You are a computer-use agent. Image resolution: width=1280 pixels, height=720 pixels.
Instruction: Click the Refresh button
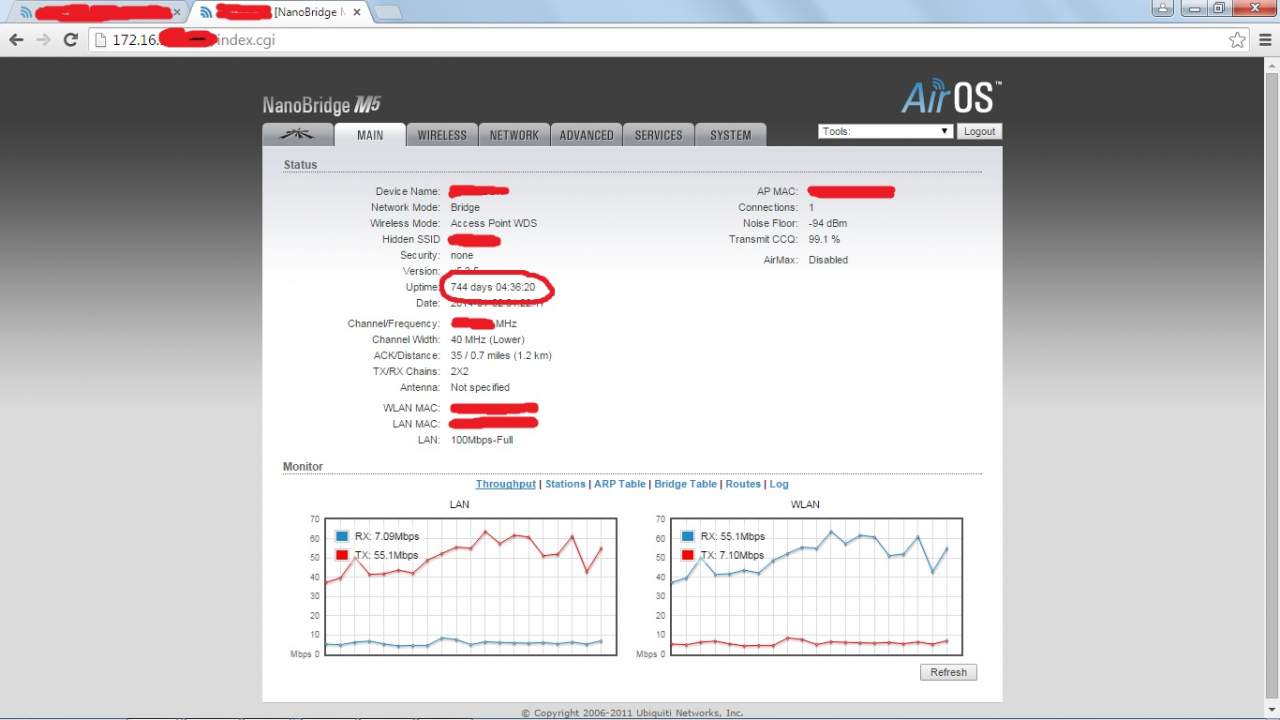point(948,672)
